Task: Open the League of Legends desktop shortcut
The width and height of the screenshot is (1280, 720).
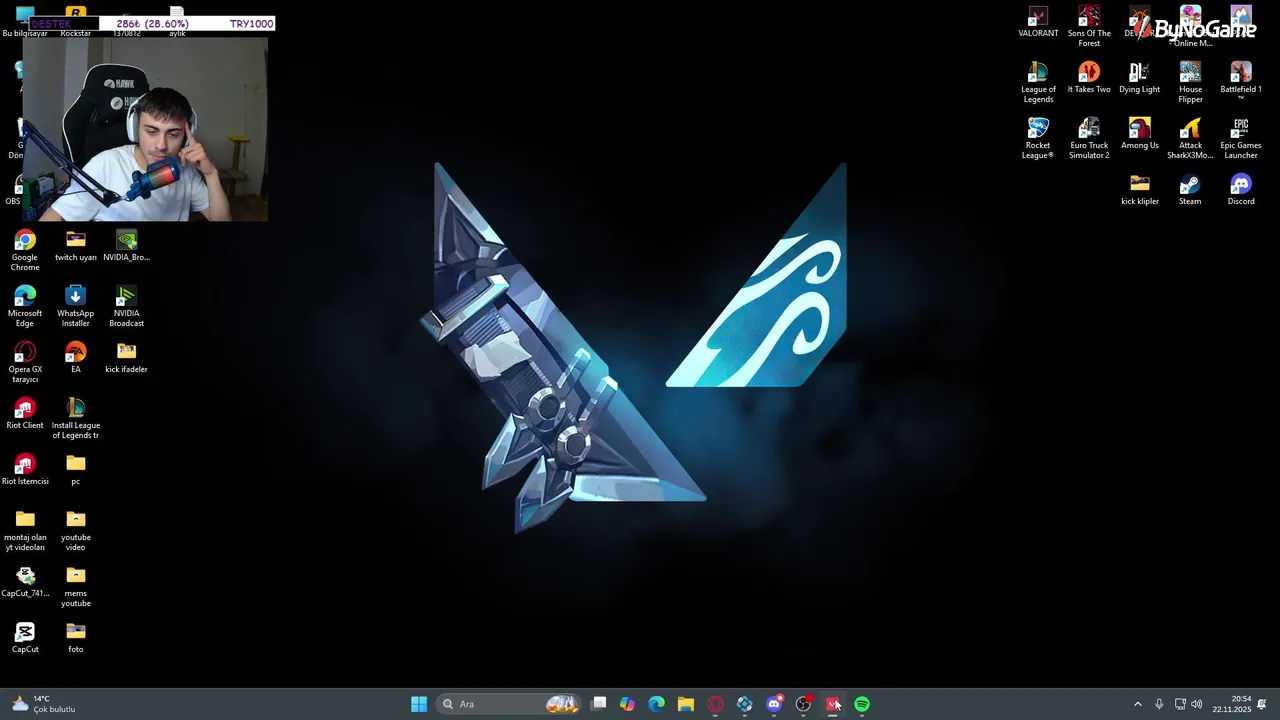Action: [1038, 83]
